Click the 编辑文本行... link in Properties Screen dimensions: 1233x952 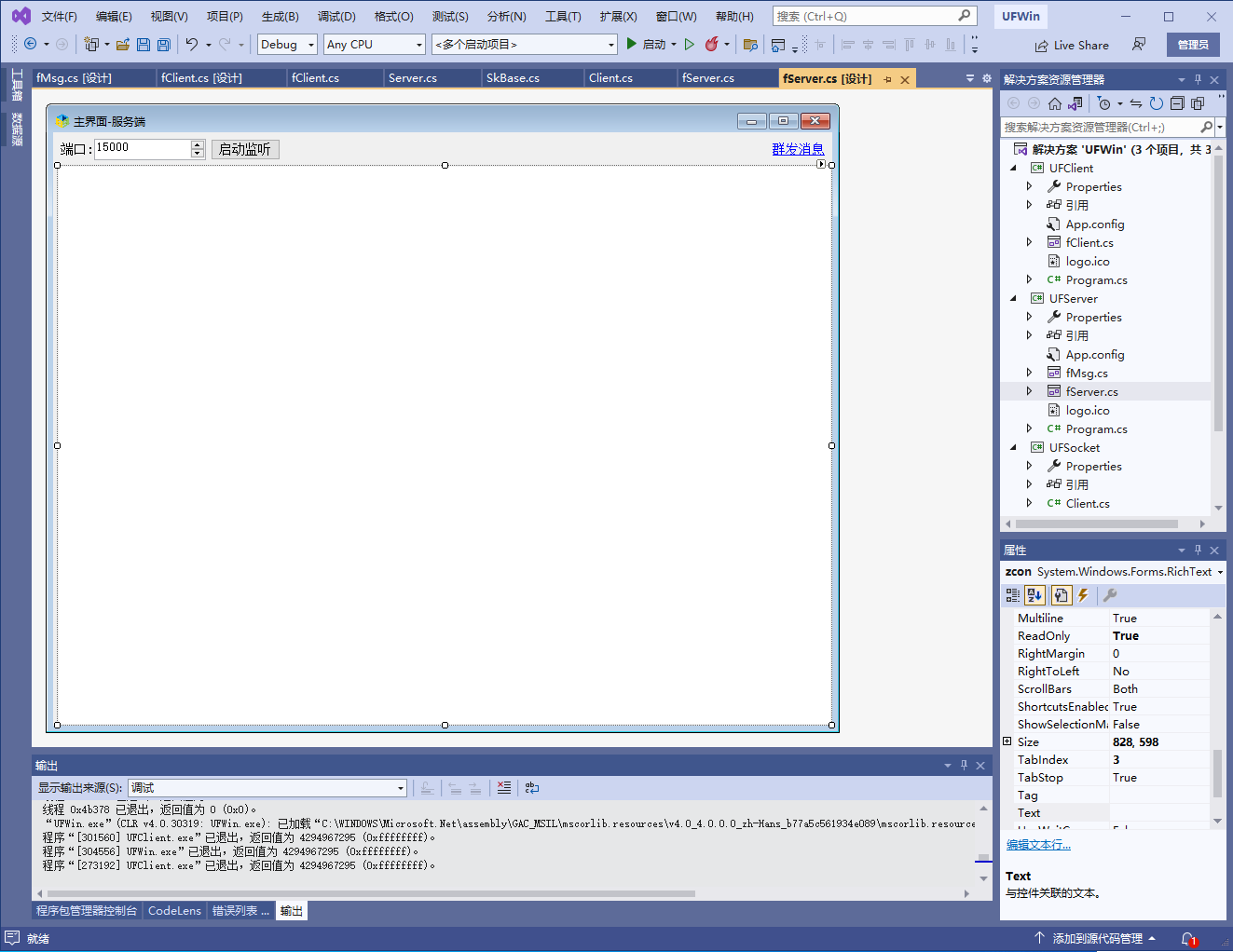[1038, 845]
